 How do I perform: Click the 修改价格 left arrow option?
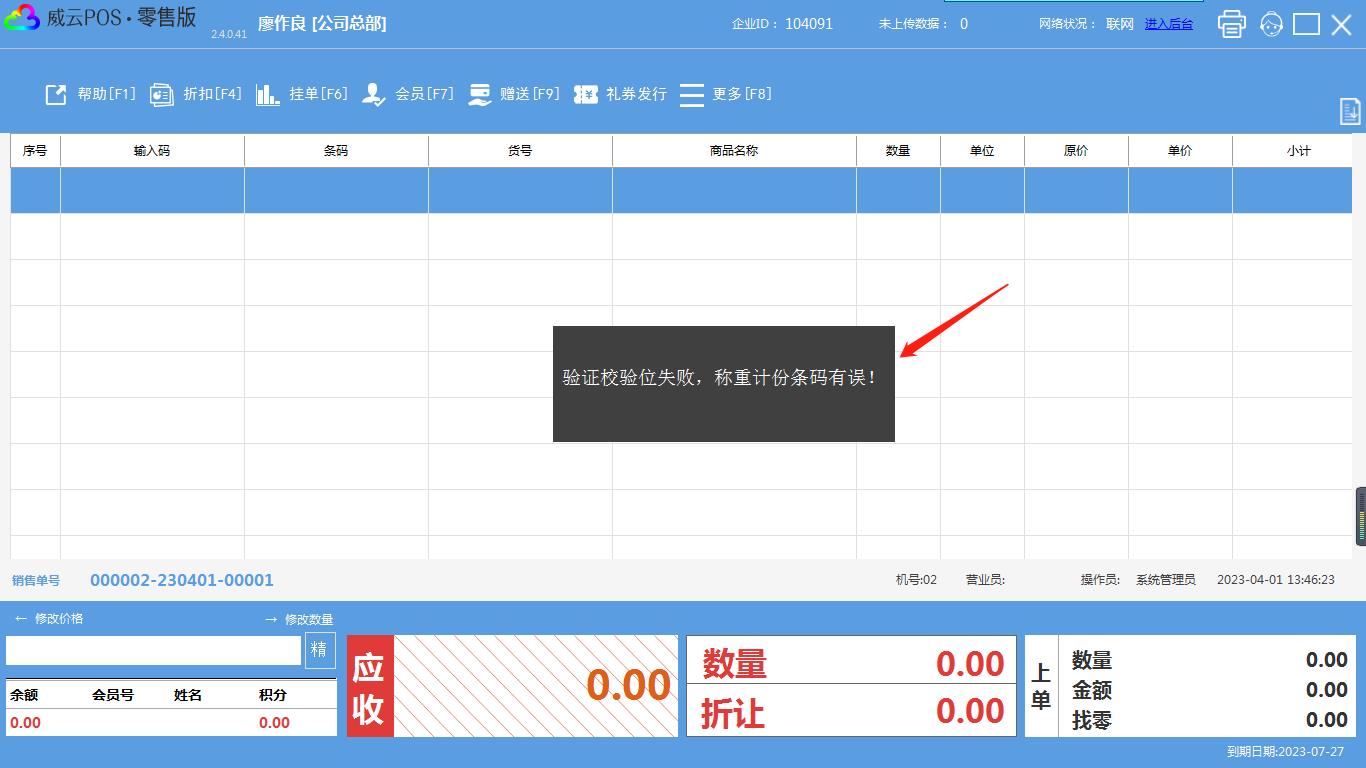(x=49, y=619)
